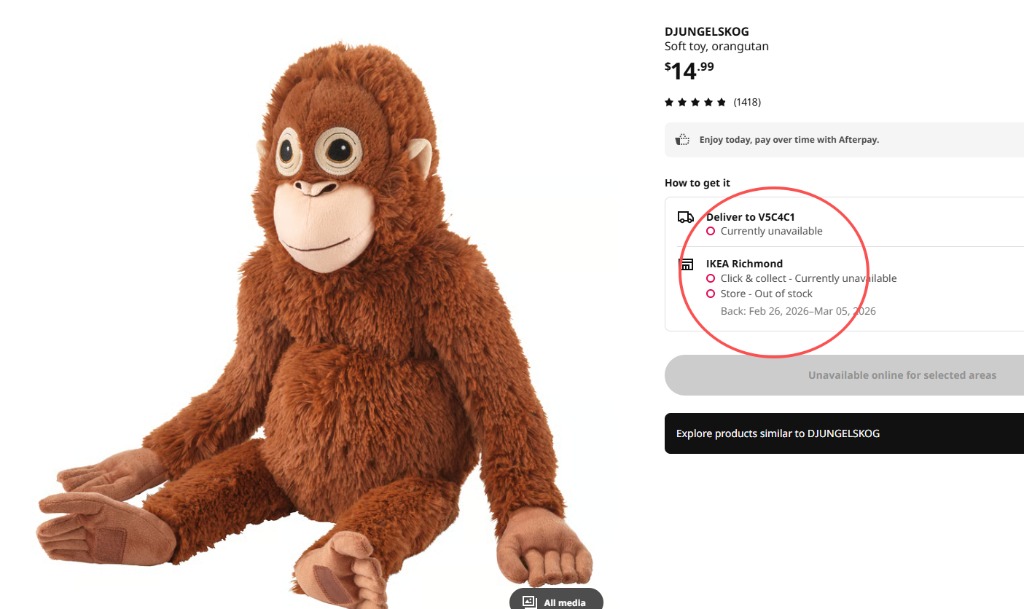
Task: Open the 1418 reviews count
Action: click(x=747, y=102)
